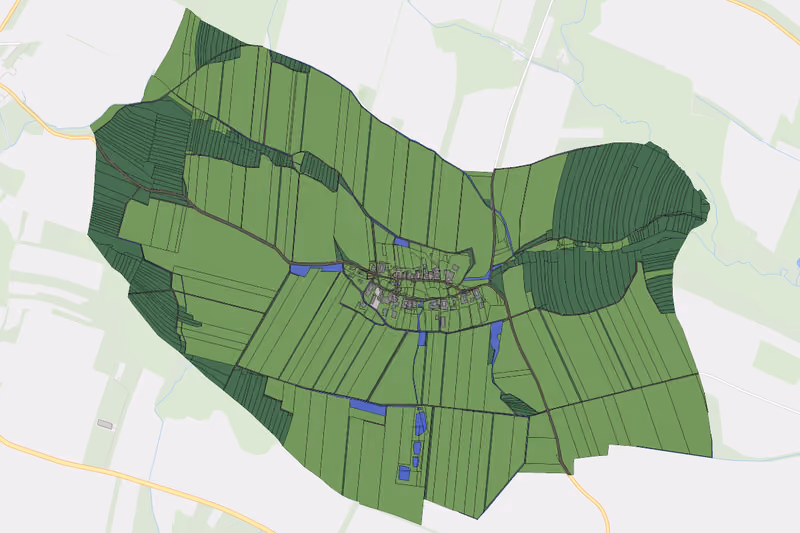Click the blue square pond at the southern end
This screenshot has width=800, height=533.
click(405, 473)
